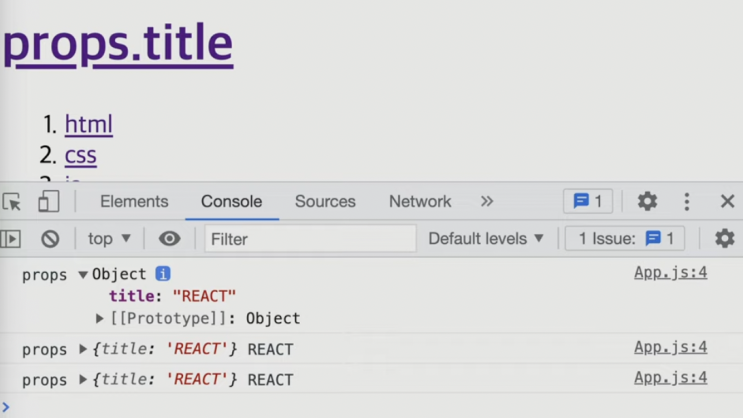Toggle the device toolbar icon
The width and height of the screenshot is (743, 418).
pos(48,202)
